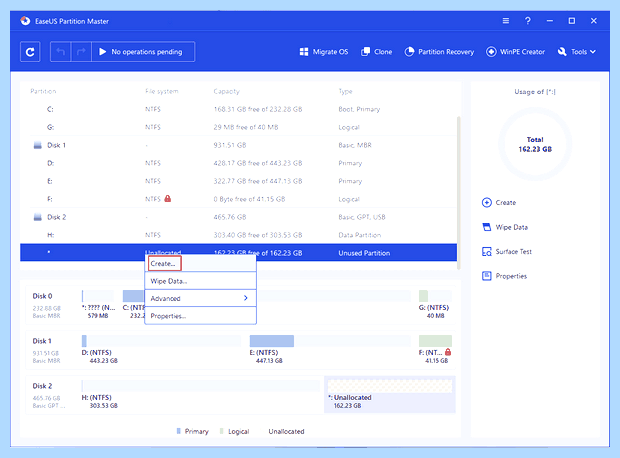This screenshot has width=620, height=458.
Task: Open the Clone tool
Action: click(376, 52)
